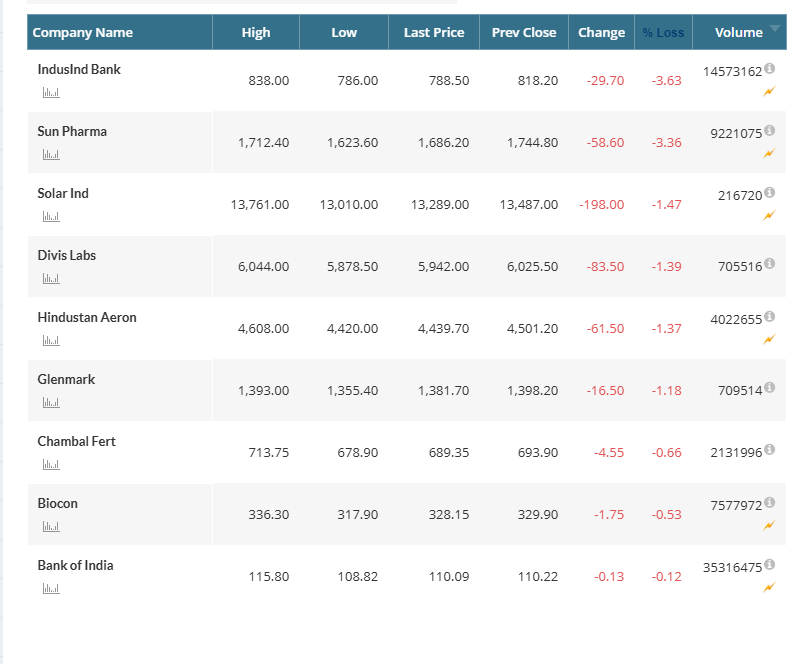Select IndusInd Bank percent loss -3.63
Viewport: 797px width, 664px height.
coord(666,81)
